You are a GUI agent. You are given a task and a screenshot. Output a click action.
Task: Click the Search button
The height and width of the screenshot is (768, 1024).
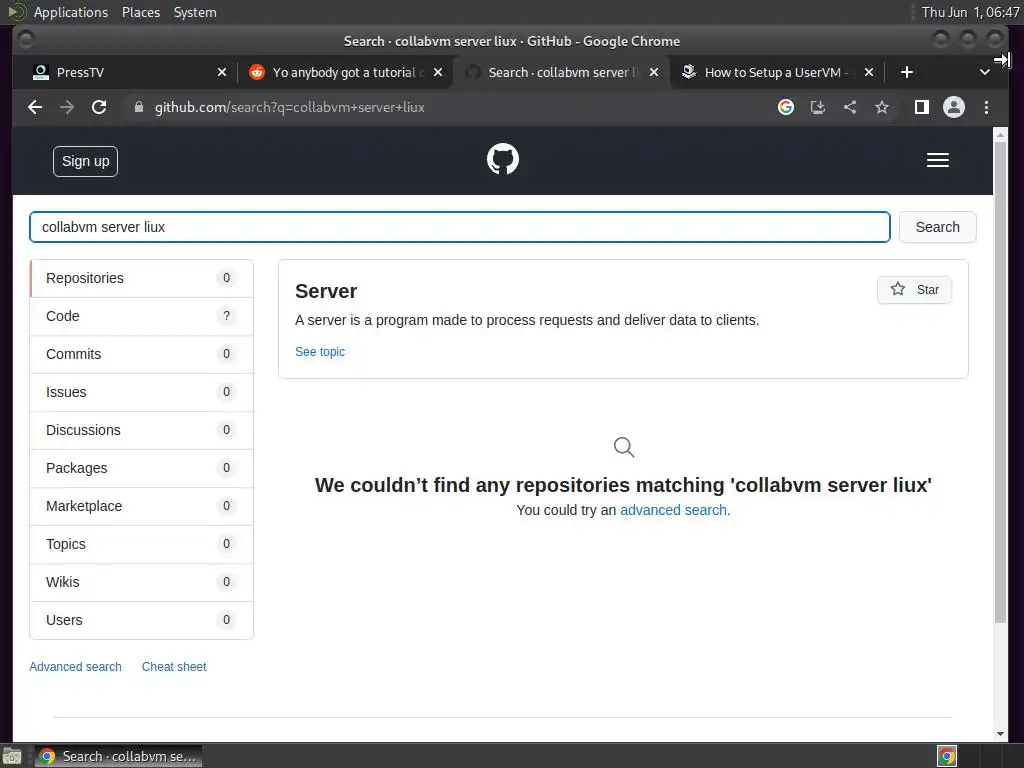(937, 227)
